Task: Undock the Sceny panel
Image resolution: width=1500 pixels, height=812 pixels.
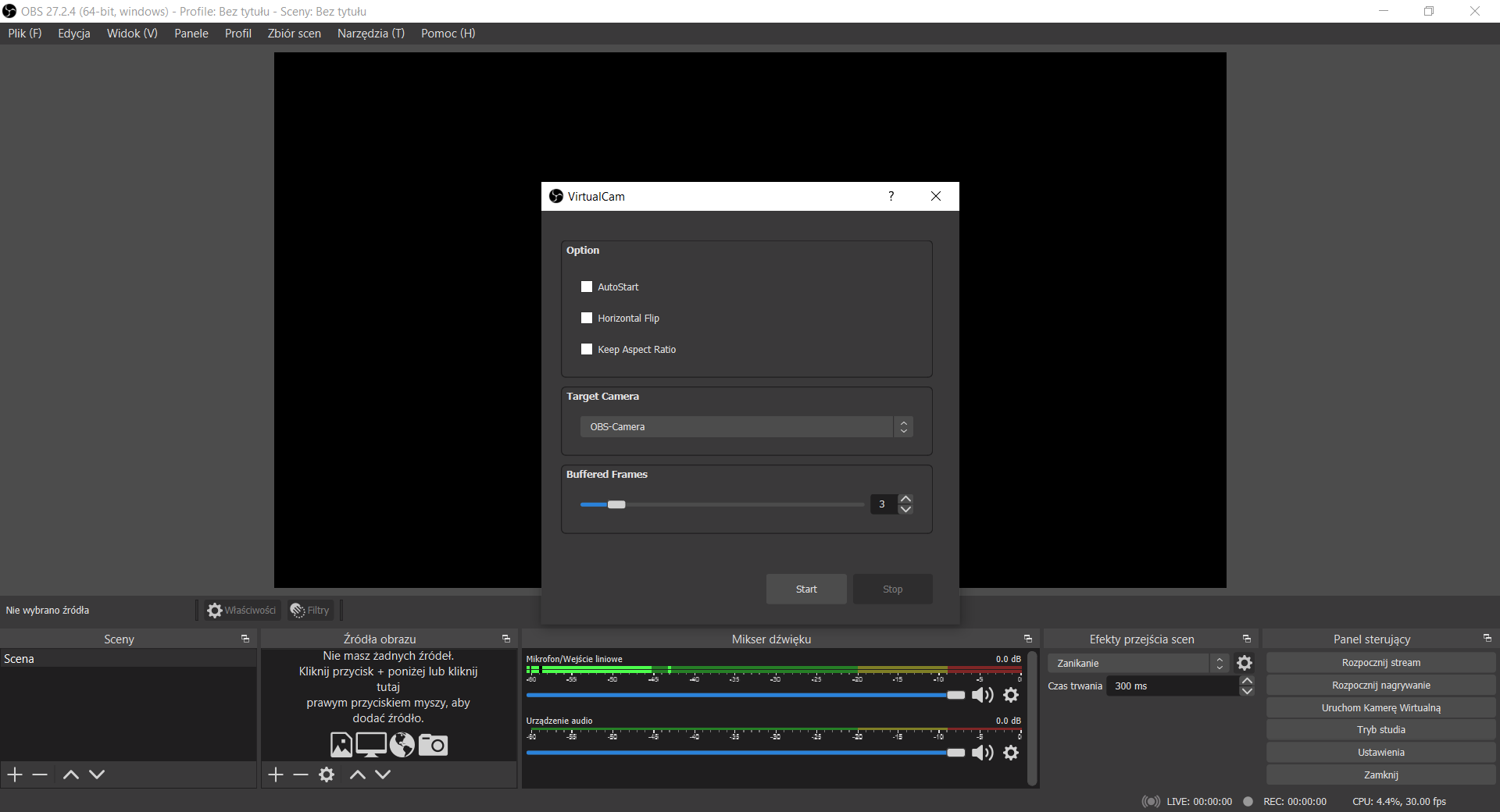Action: (245, 639)
